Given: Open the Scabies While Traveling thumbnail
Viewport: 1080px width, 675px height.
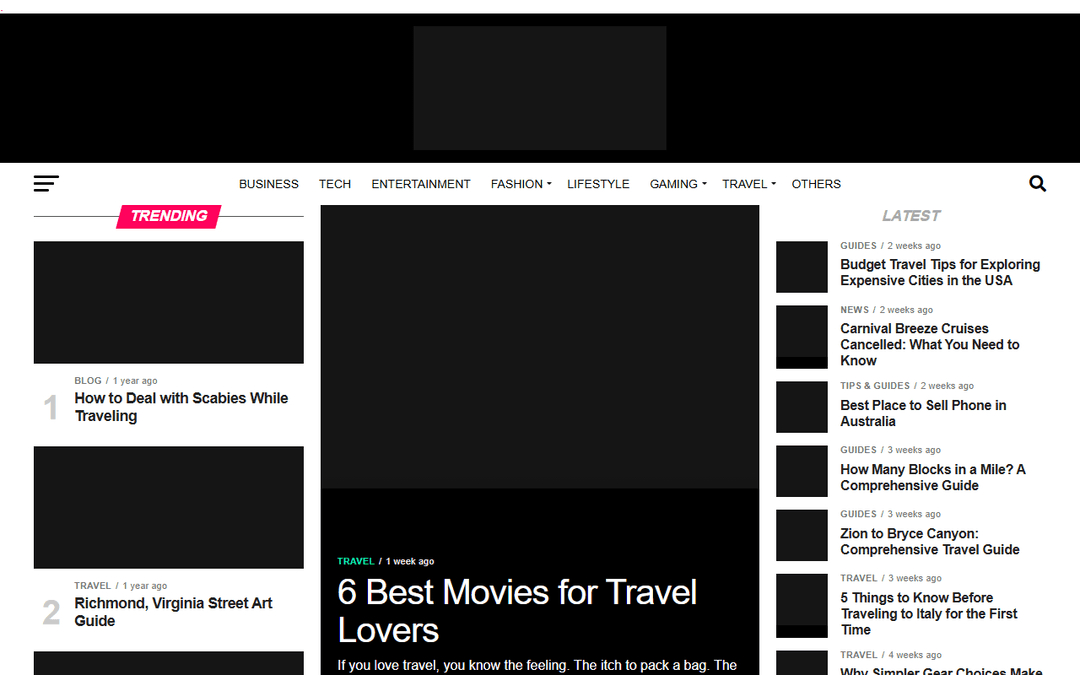Looking at the screenshot, I should pos(169,302).
